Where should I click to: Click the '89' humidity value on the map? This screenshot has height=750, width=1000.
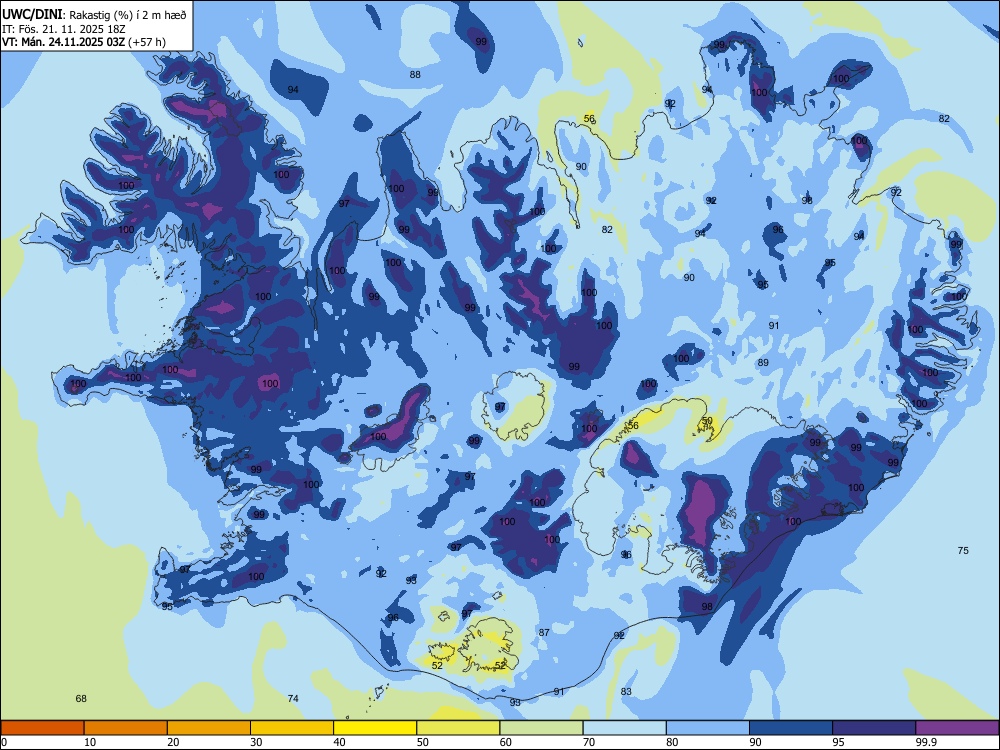(x=763, y=363)
